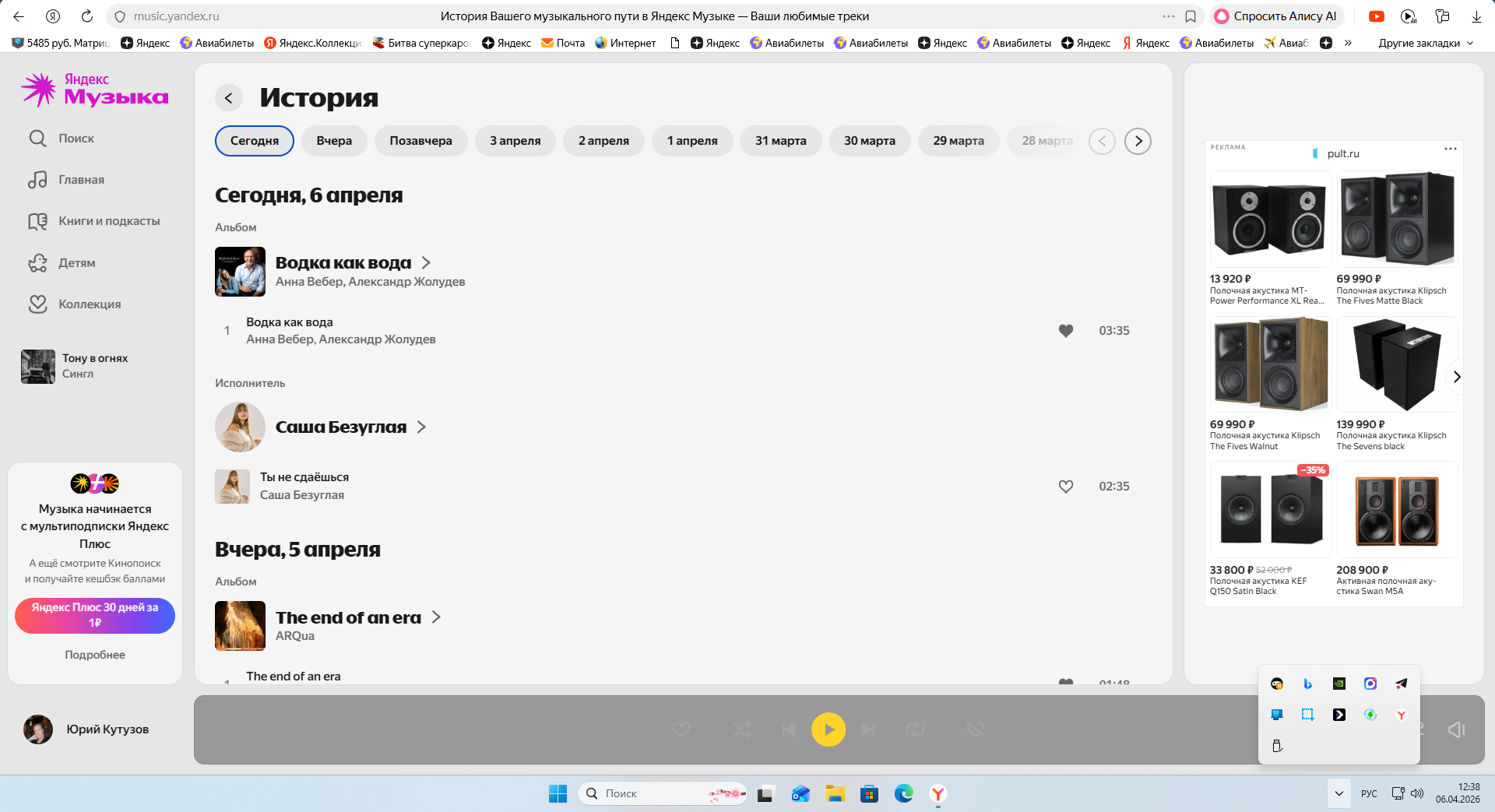The height and width of the screenshot is (812, 1495).
Task: Click the Windows taskbar search box
Action: point(663,793)
